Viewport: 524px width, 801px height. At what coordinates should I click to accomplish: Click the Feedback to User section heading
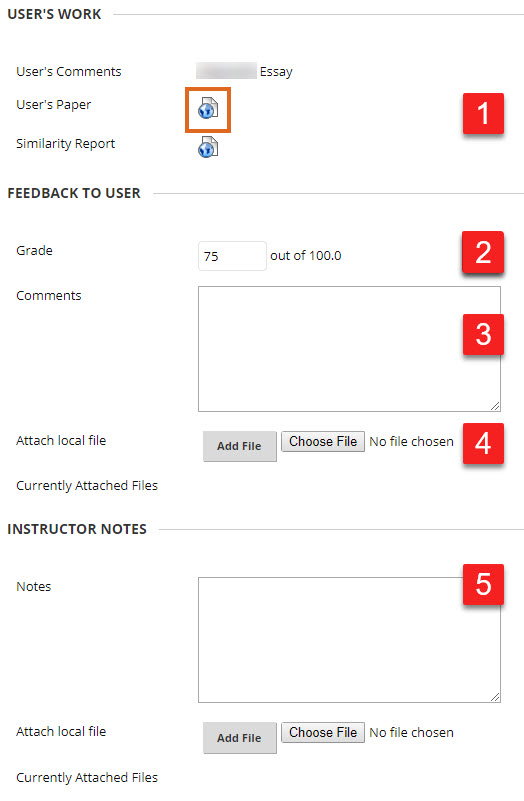point(74,193)
